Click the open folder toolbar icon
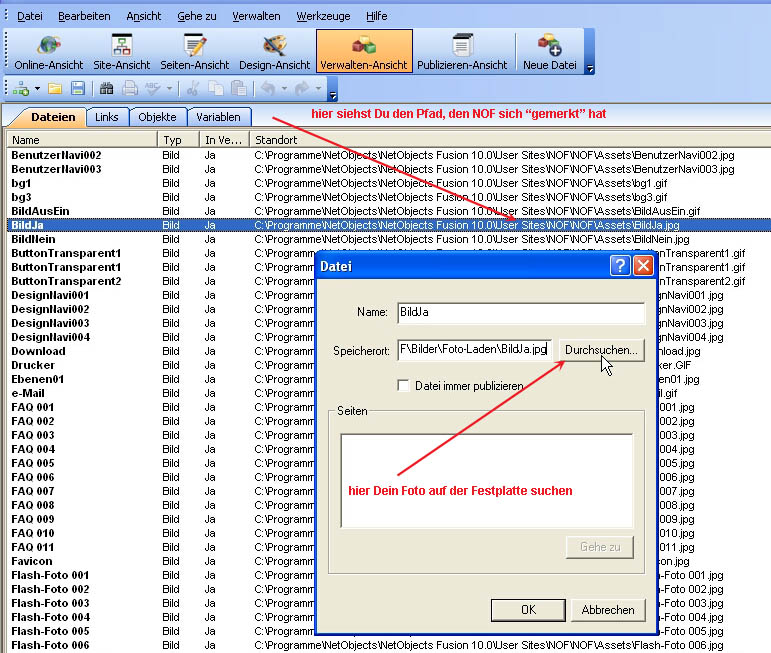Image resolution: width=771 pixels, height=653 pixels. [55, 89]
